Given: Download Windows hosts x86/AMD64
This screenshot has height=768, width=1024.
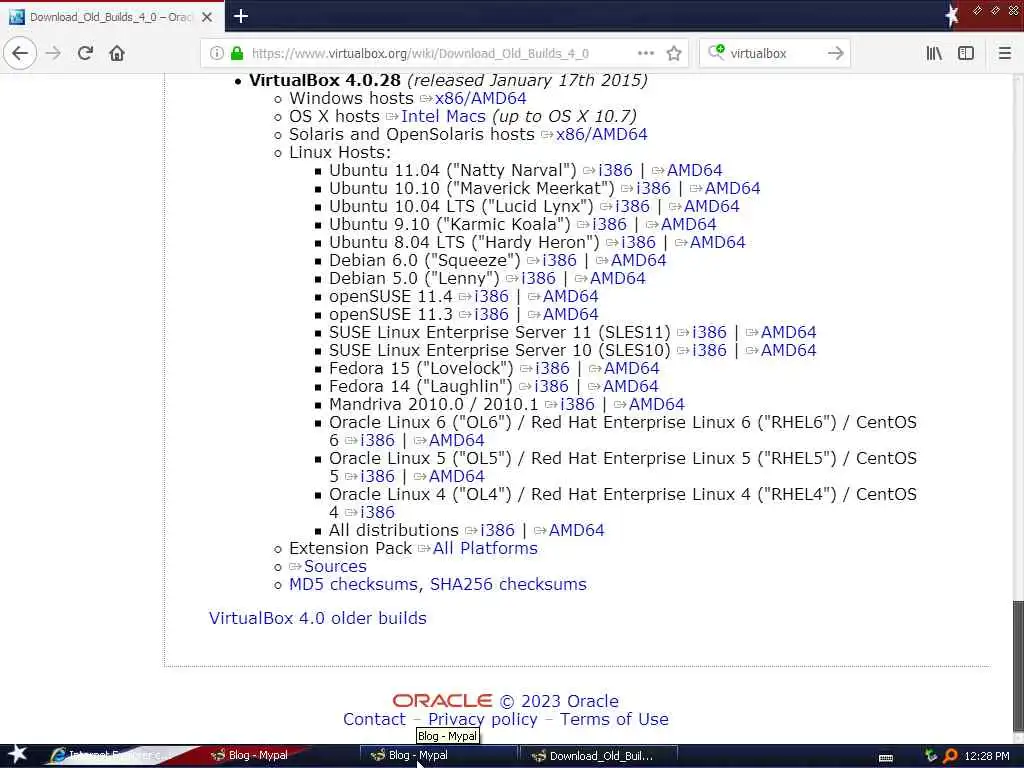Looking at the screenshot, I should click(480, 99).
